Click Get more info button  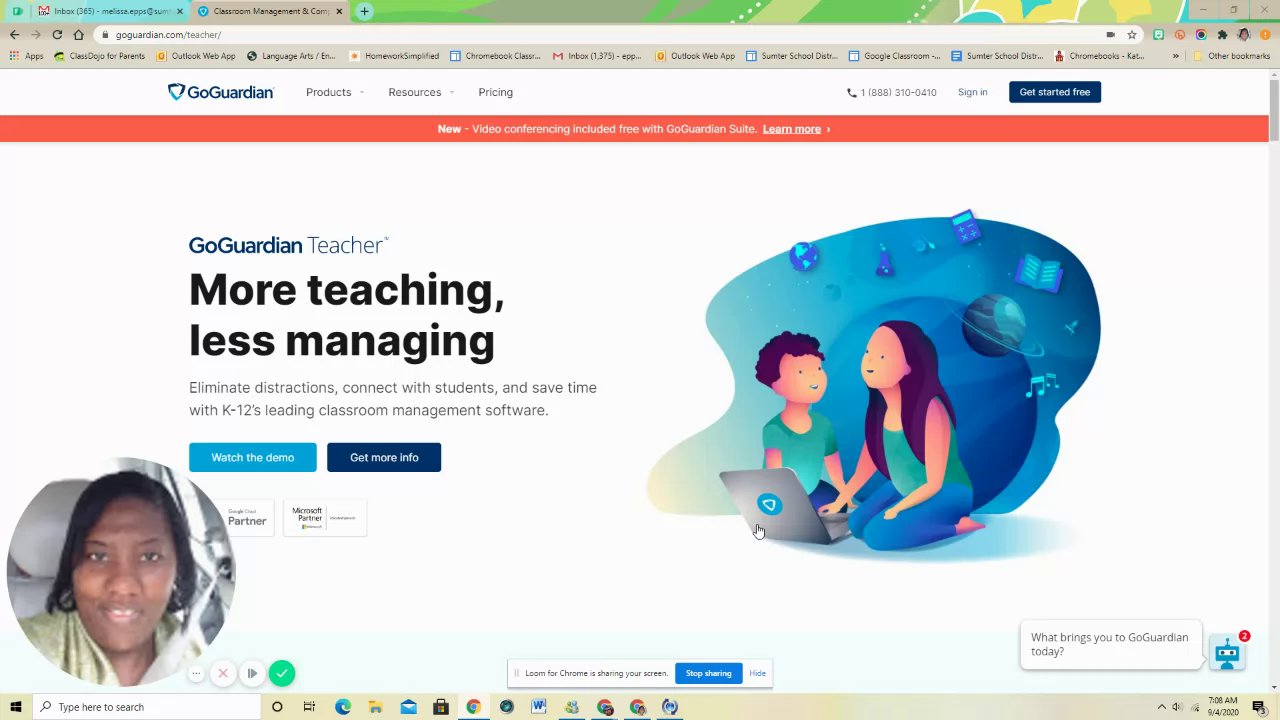384,457
